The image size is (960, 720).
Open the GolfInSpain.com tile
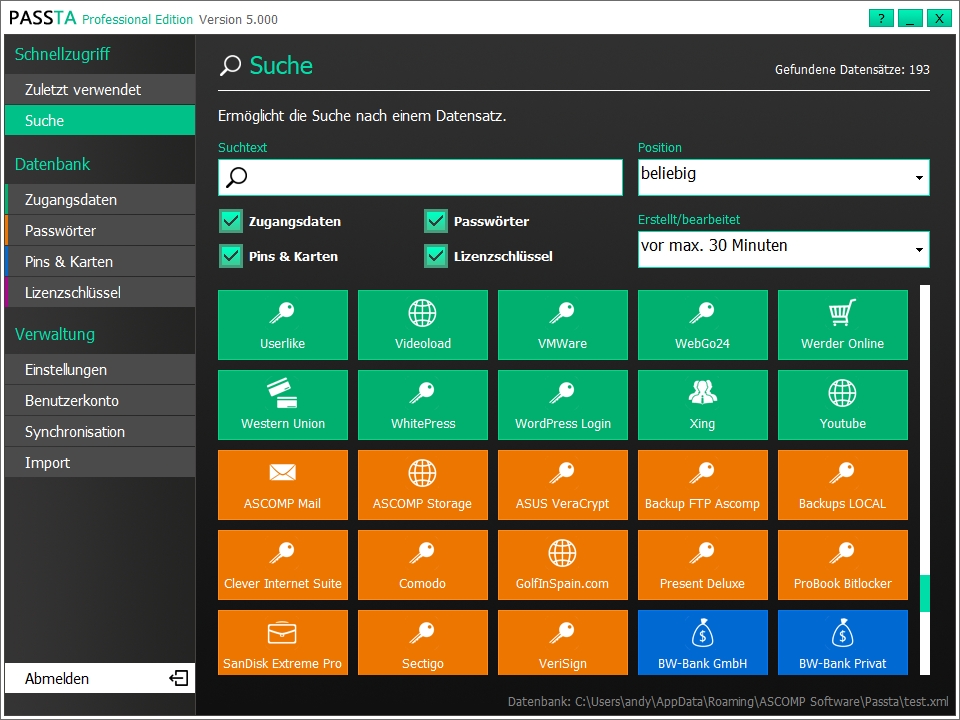point(563,565)
